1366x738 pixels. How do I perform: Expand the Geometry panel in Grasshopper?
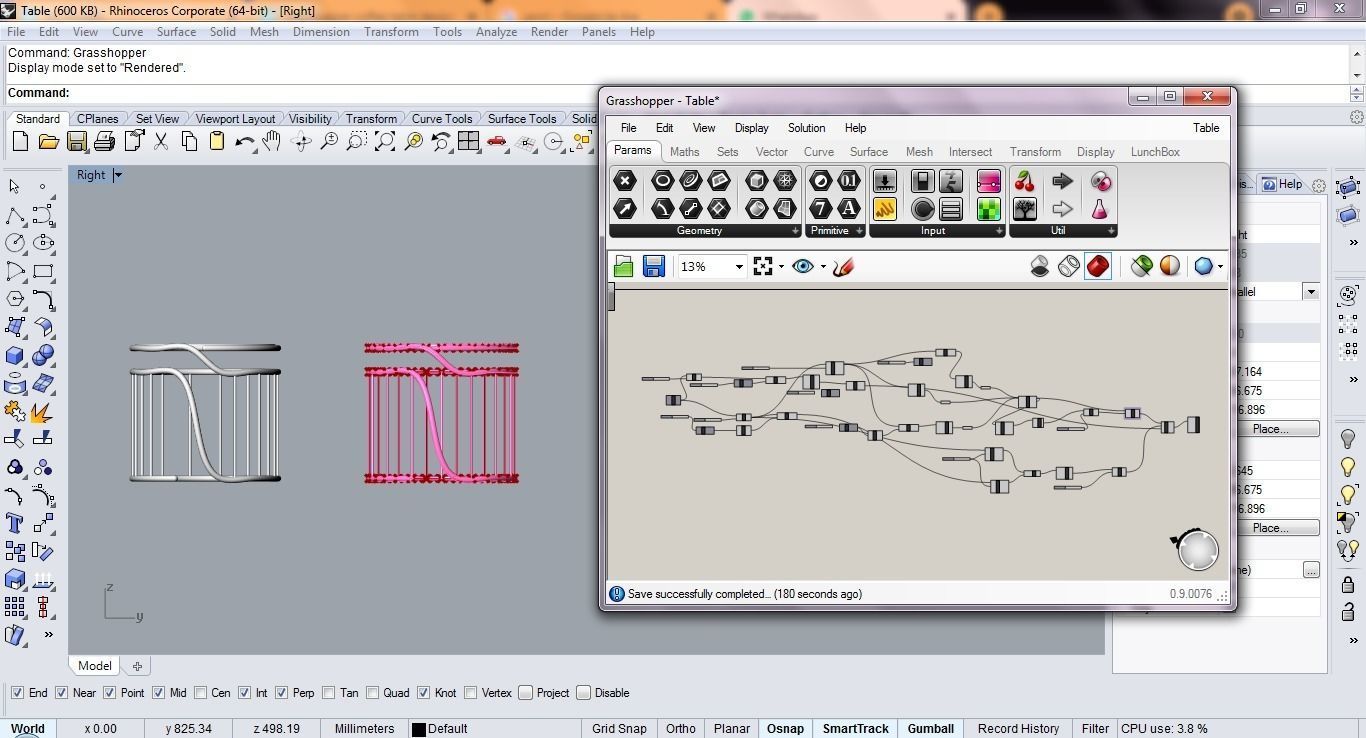pyautogui.click(x=796, y=231)
